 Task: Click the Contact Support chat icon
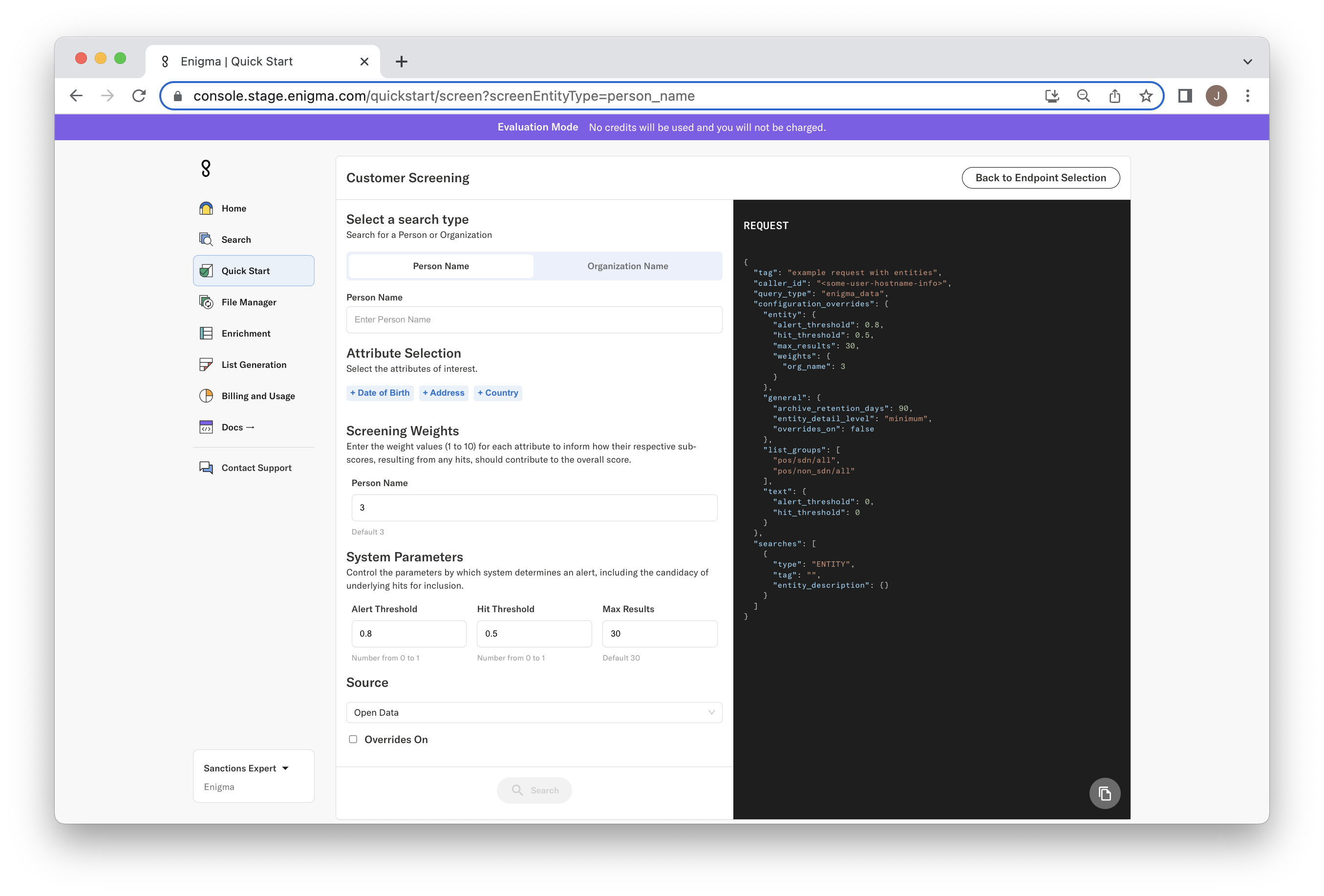pos(206,468)
